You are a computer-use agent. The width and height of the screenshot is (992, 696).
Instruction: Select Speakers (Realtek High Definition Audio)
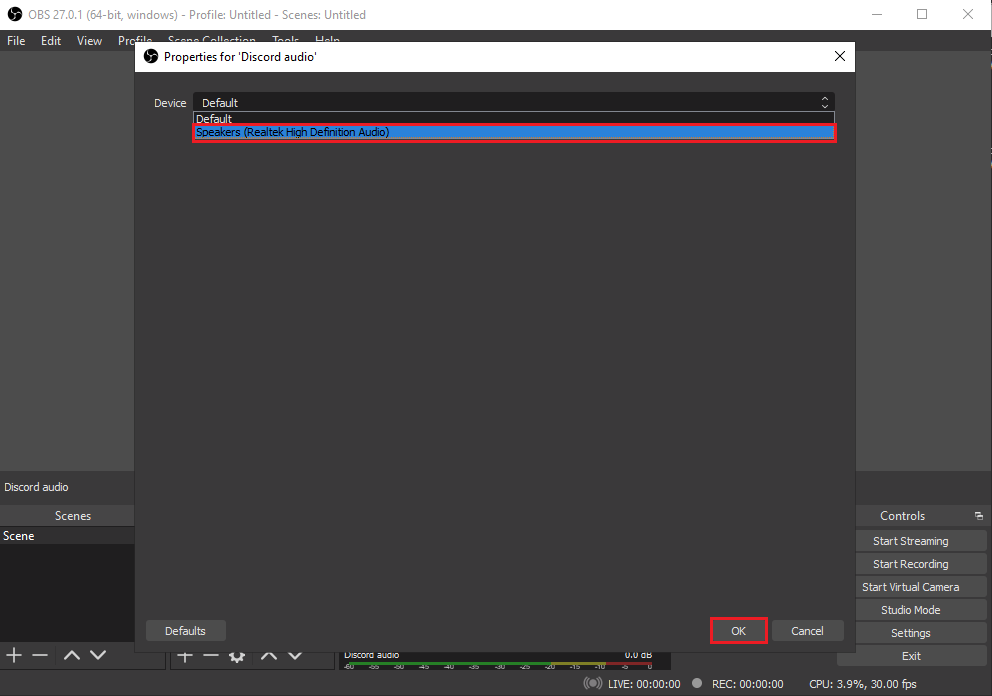[x=514, y=132]
